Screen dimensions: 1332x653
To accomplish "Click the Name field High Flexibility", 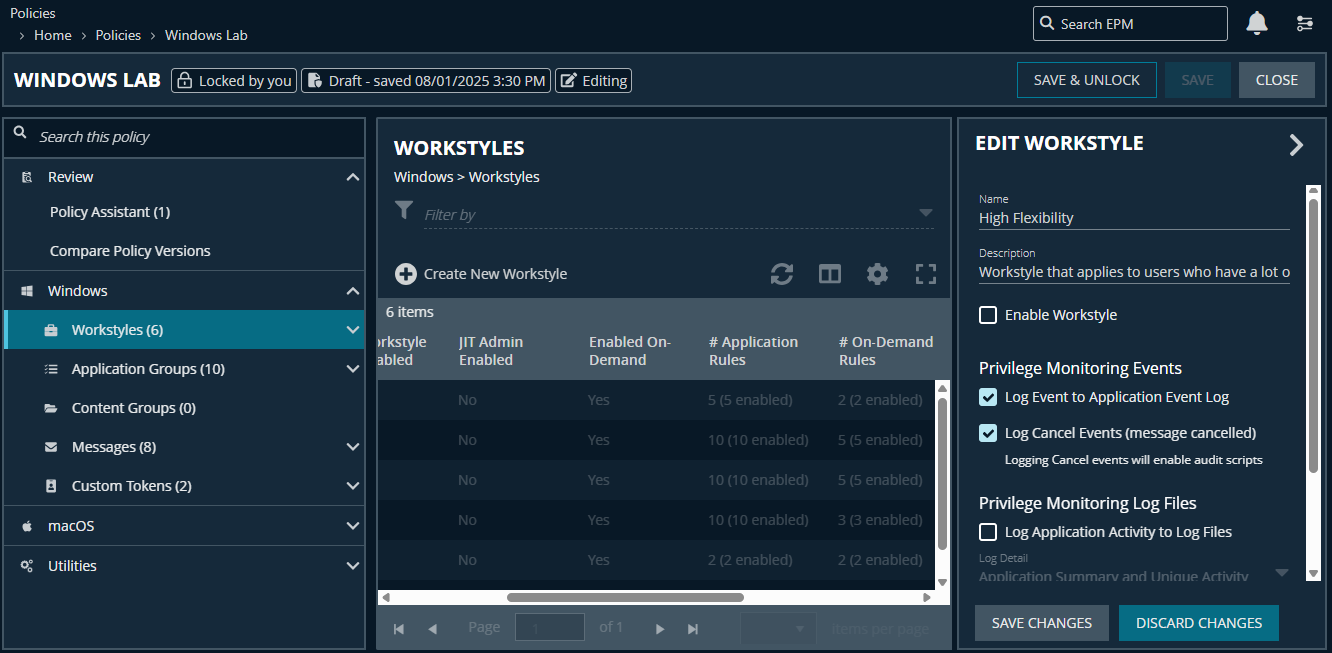I will coord(1134,218).
